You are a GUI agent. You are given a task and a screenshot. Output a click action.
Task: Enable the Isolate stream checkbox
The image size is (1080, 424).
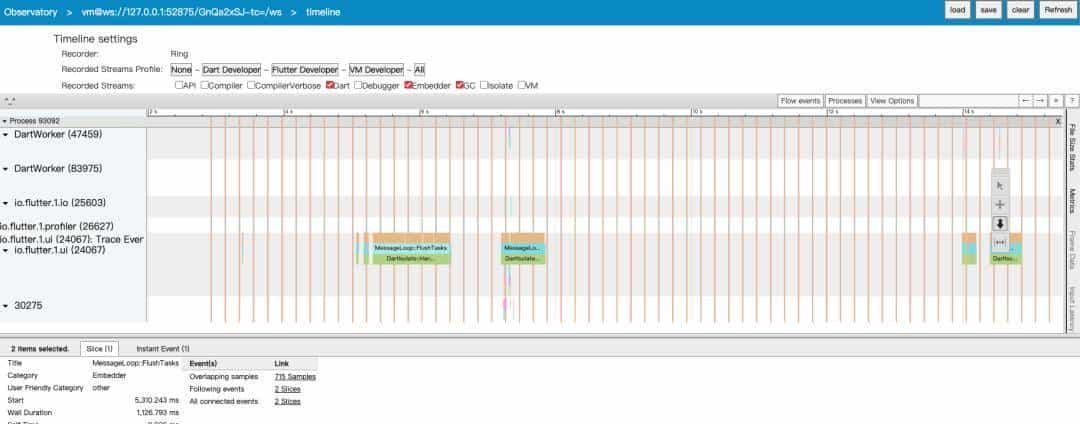pos(484,85)
